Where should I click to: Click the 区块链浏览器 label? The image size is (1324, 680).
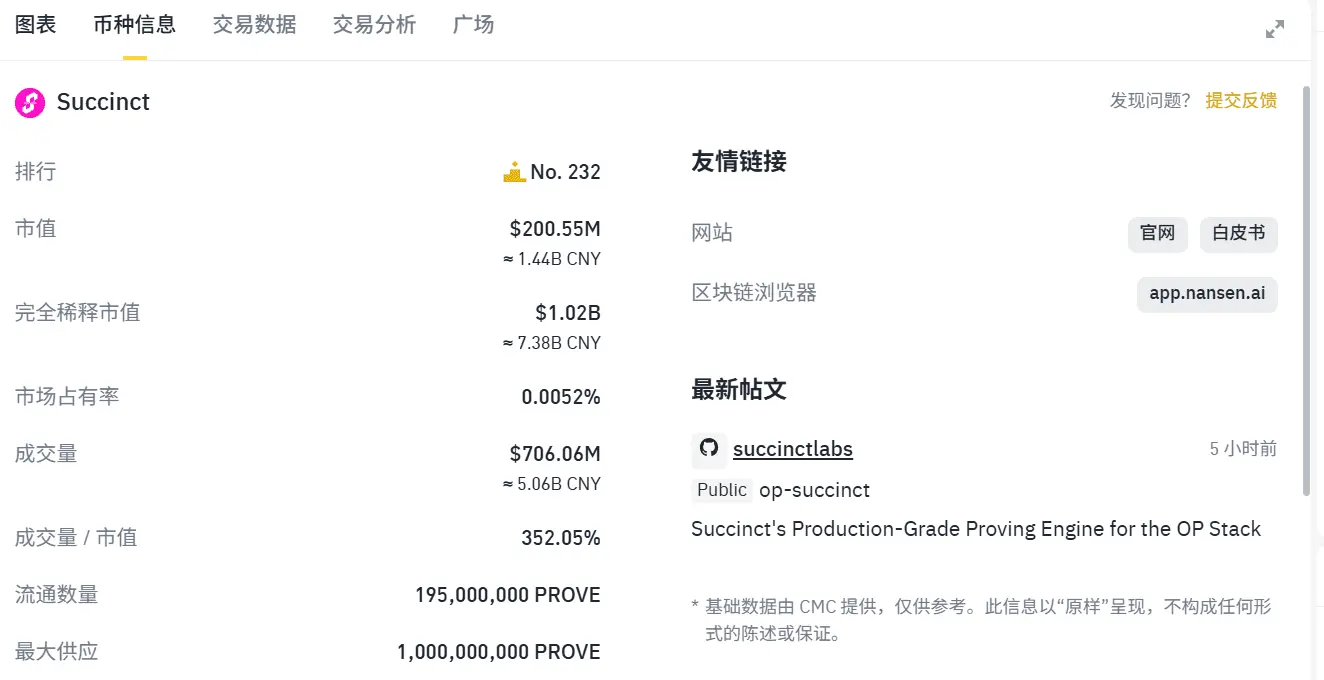click(754, 293)
